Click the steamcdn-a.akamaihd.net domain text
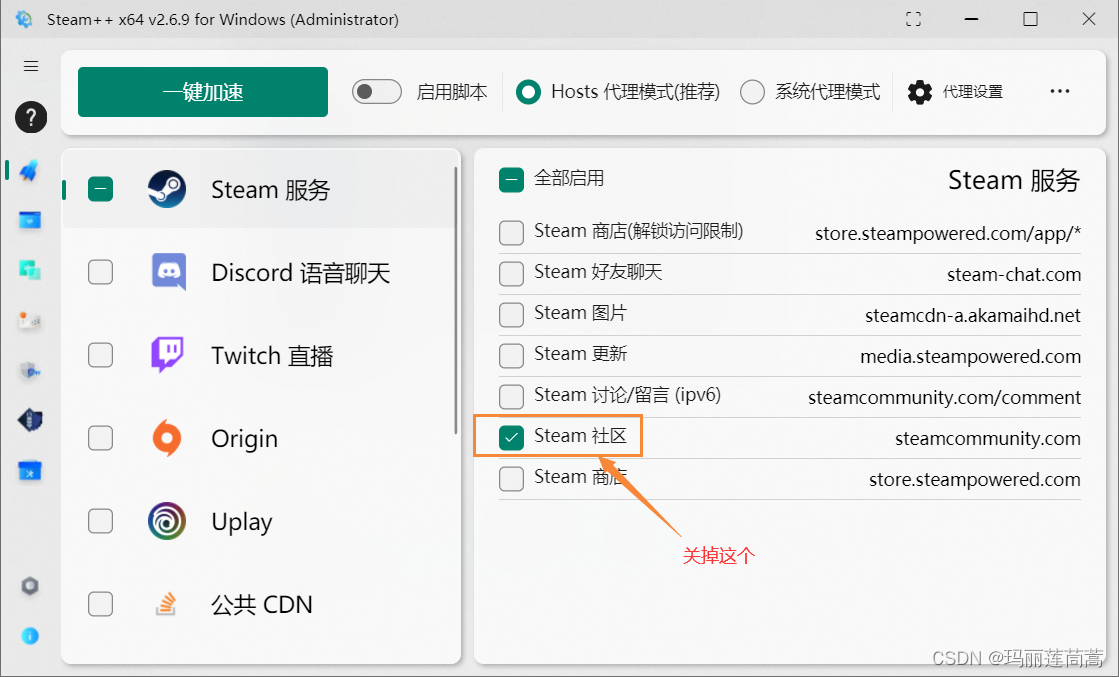1119x677 pixels. [x=973, y=315]
